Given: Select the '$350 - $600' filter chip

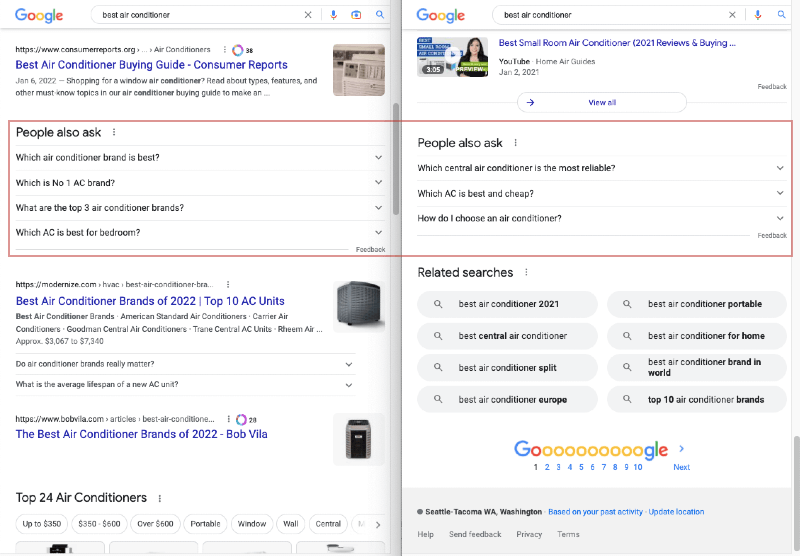Looking at the screenshot, I should (99, 524).
